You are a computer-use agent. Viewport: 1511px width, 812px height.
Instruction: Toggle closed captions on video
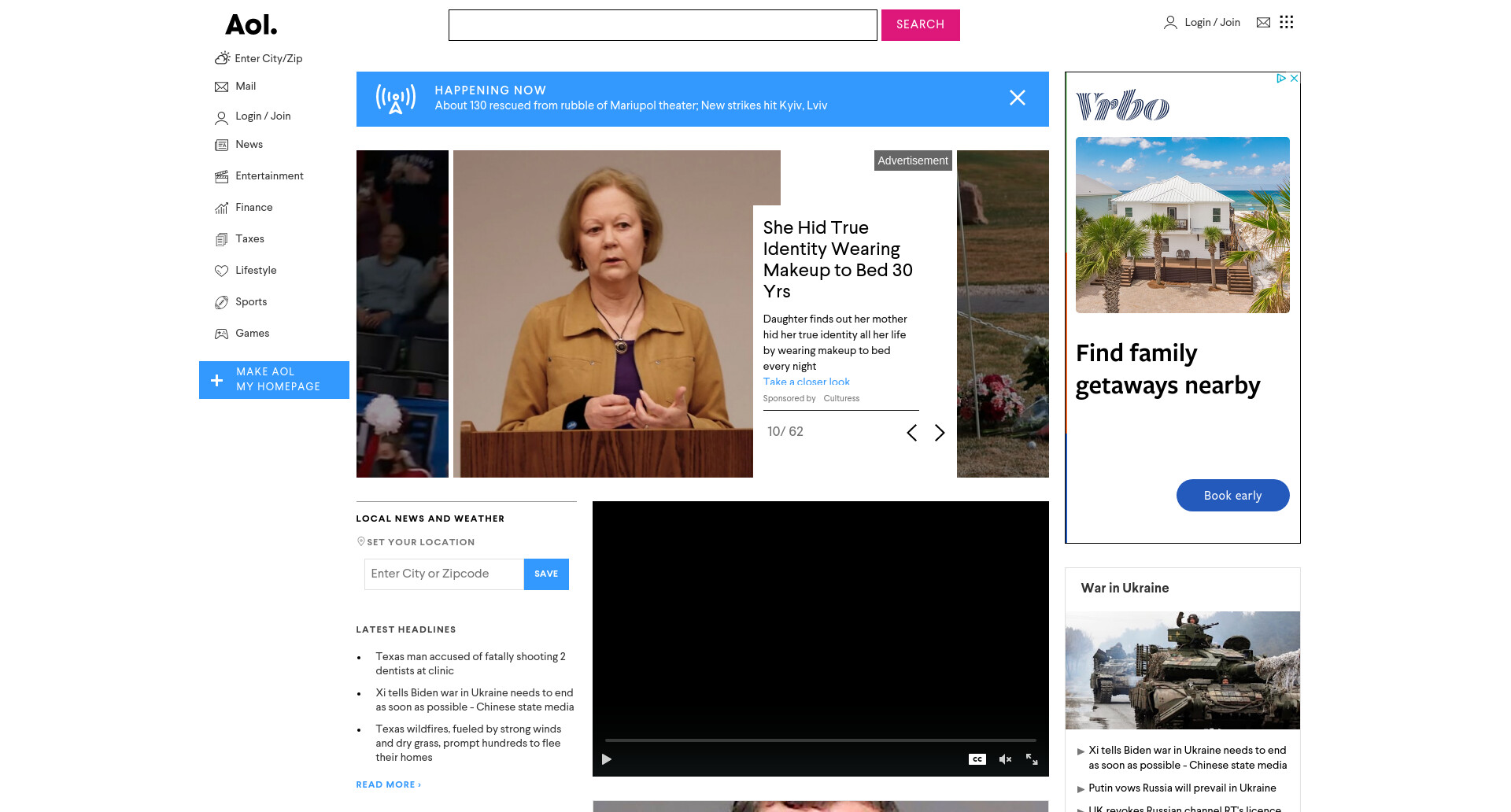point(977,759)
